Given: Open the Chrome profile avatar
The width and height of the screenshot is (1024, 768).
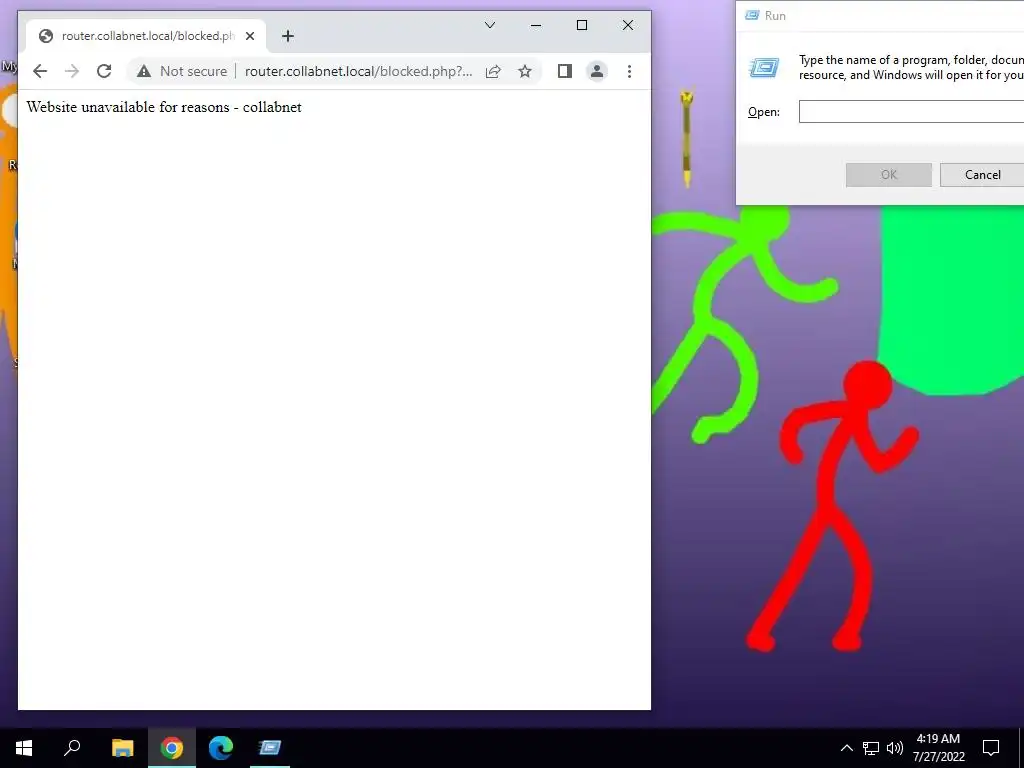Looking at the screenshot, I should click(597, 71).
